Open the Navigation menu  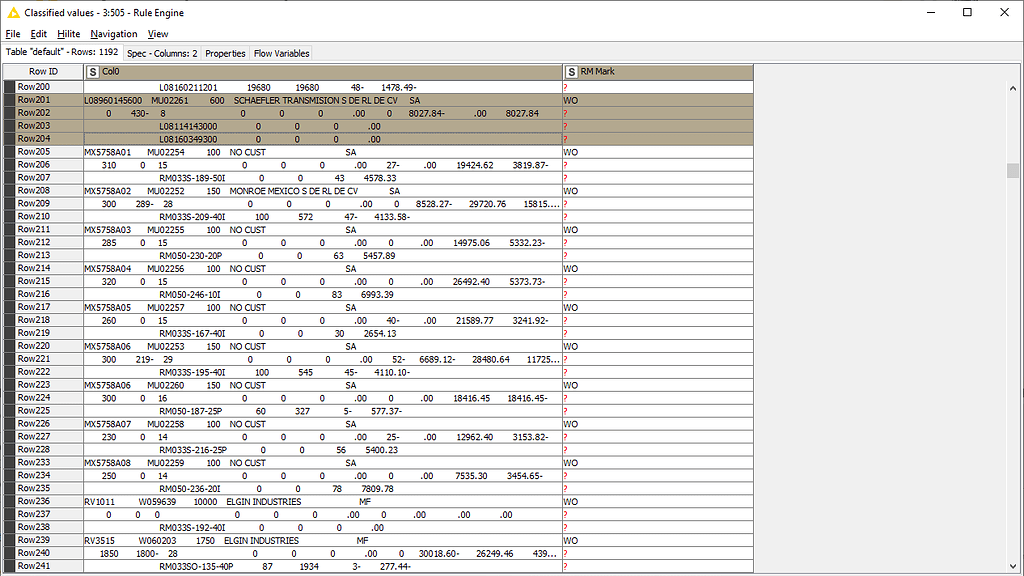pos(114,33)
